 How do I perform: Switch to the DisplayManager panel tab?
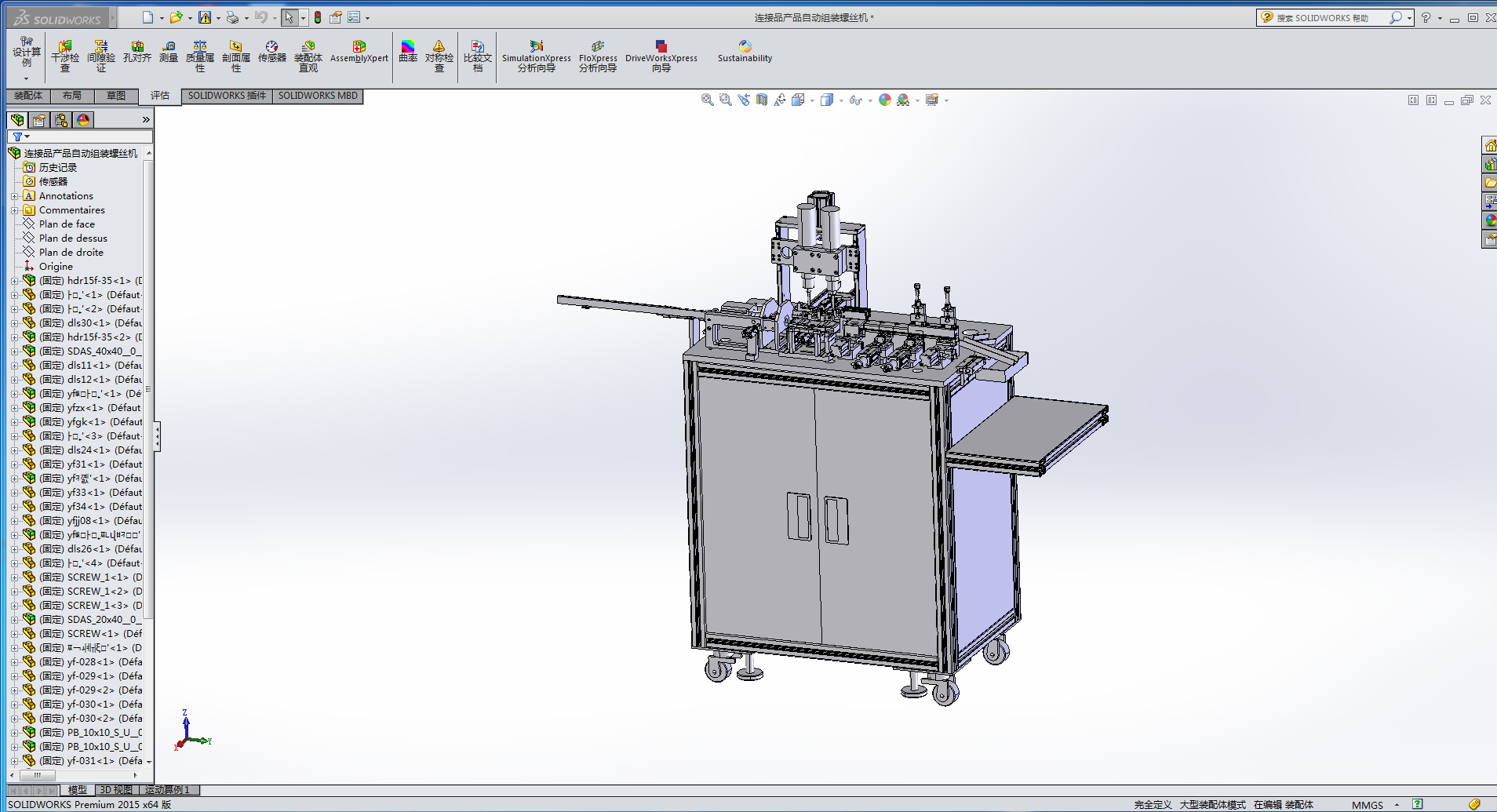pos(83,120)
